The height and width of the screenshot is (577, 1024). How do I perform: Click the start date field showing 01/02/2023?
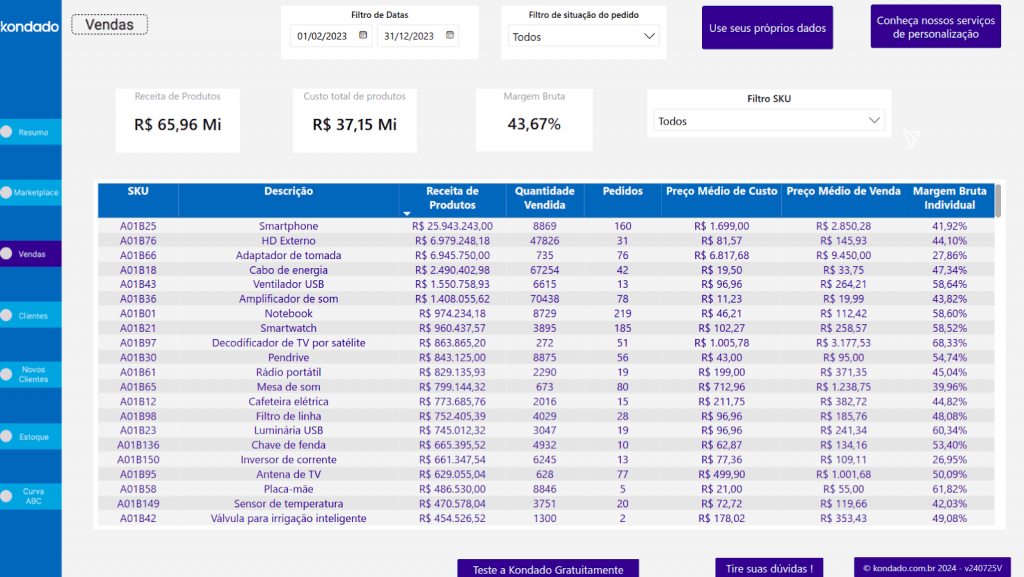click(x=323, y=37)
